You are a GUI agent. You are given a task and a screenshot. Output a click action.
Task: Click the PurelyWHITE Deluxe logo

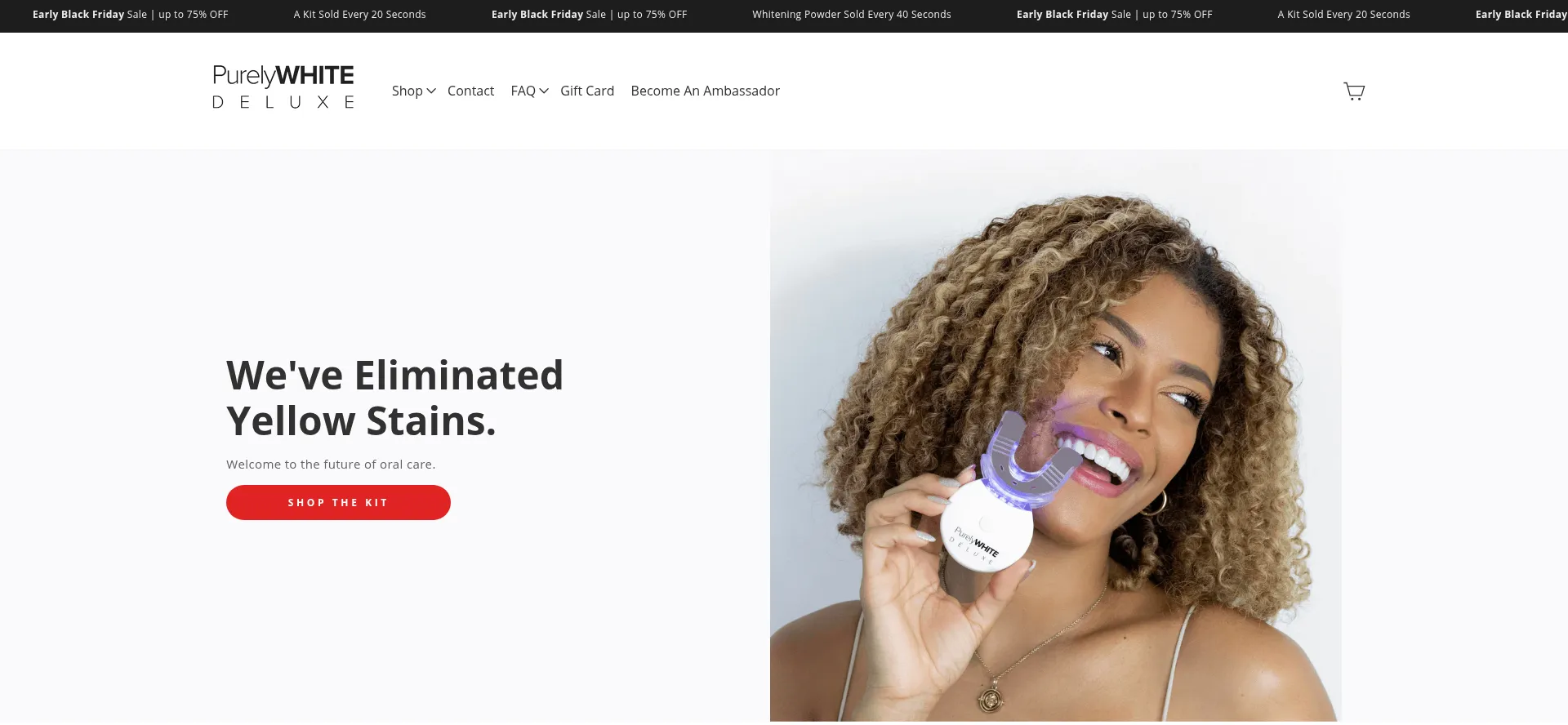pyautogui.click(x=283, y=87)
